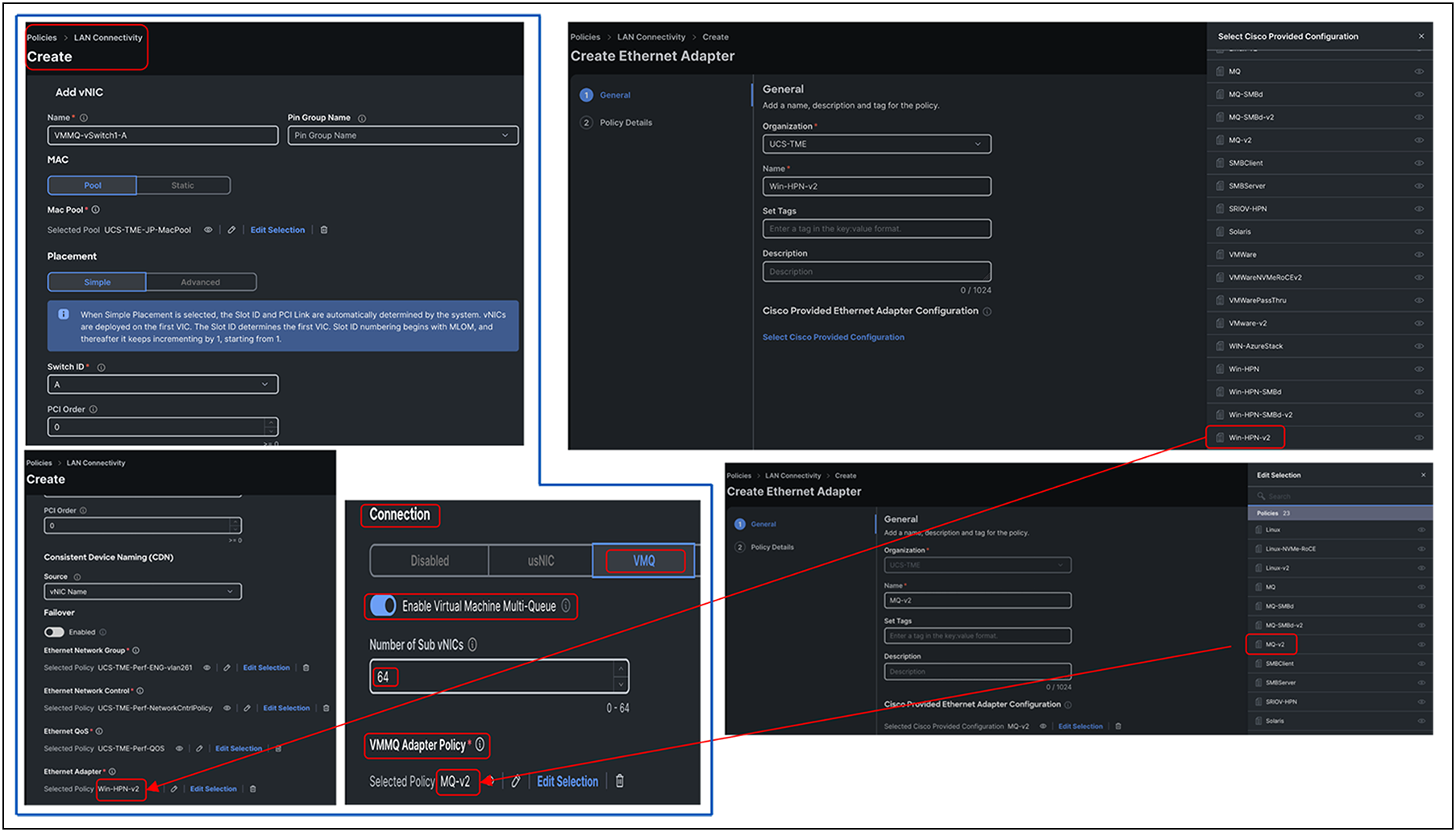Image resolution: width=1456 pixels, height=832 pixels.
Task: Open CDN Source dropdown showing vNIC Name
Action: point(143,592)
